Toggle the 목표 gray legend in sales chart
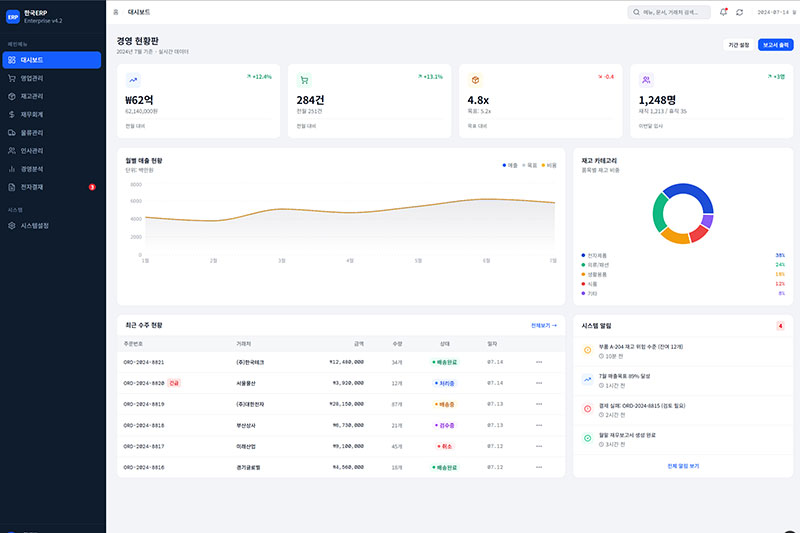 (x=530, y=165)
